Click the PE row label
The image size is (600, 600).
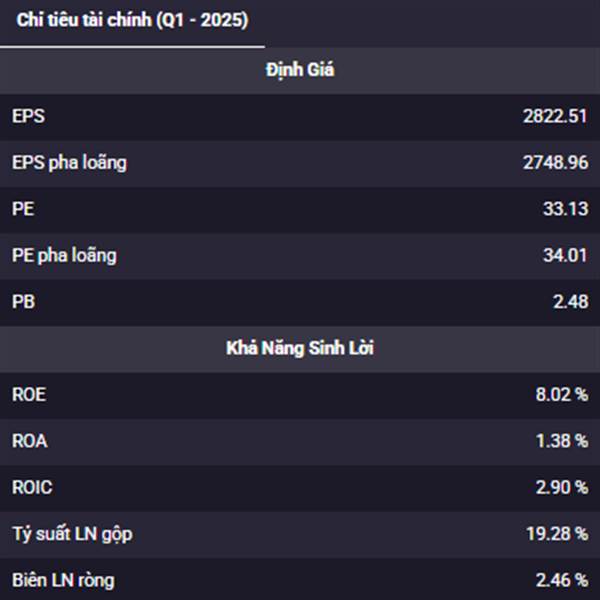tap(23, 209)
